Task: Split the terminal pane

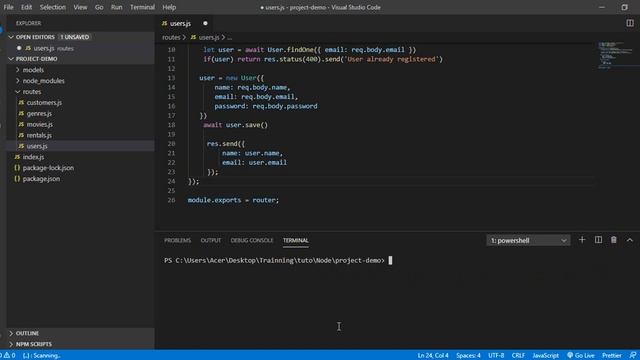Action: (598, 240)
